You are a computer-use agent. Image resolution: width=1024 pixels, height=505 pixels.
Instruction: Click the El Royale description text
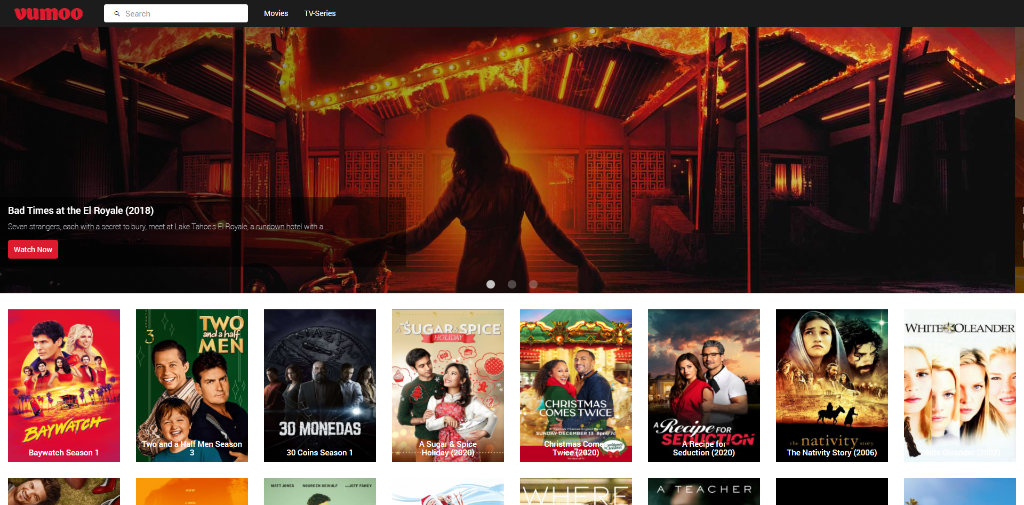166,227
